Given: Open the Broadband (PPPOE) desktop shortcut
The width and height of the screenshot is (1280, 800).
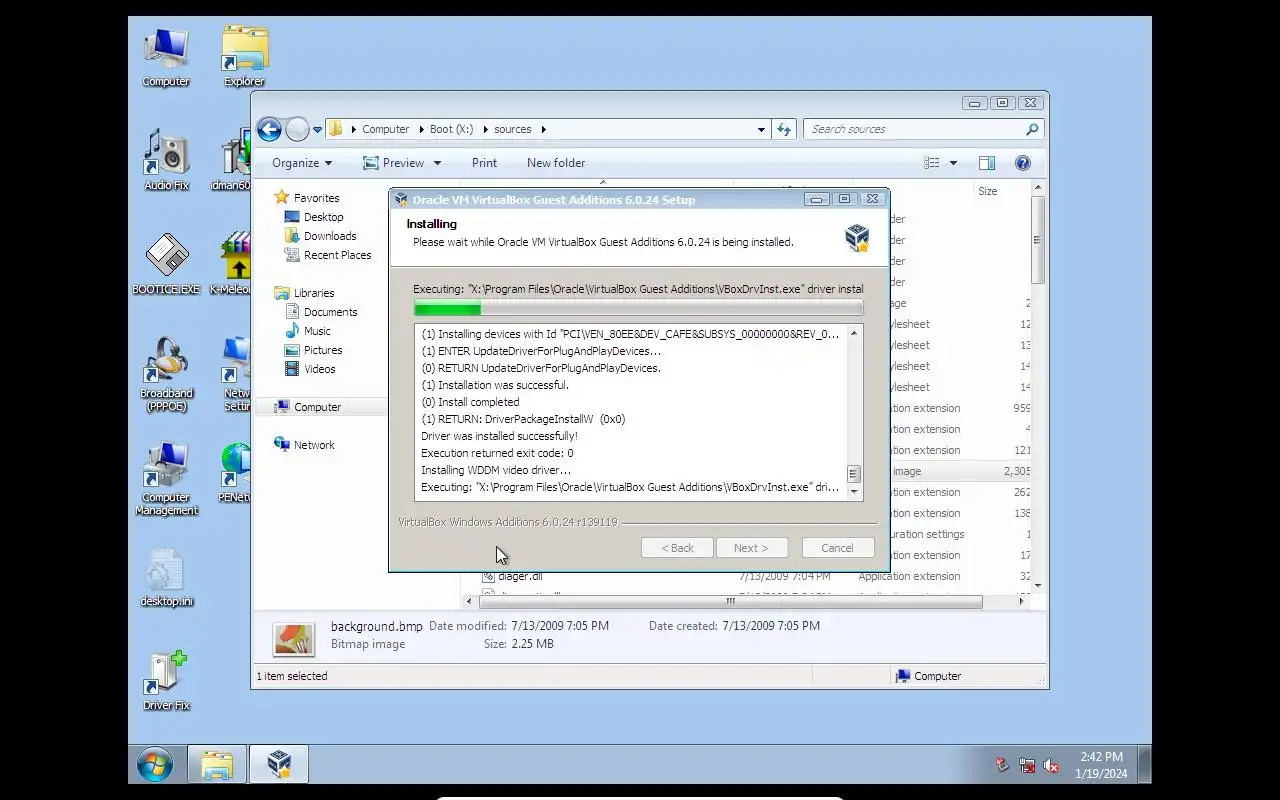Looking at the screenshot, I should [166, 374].
